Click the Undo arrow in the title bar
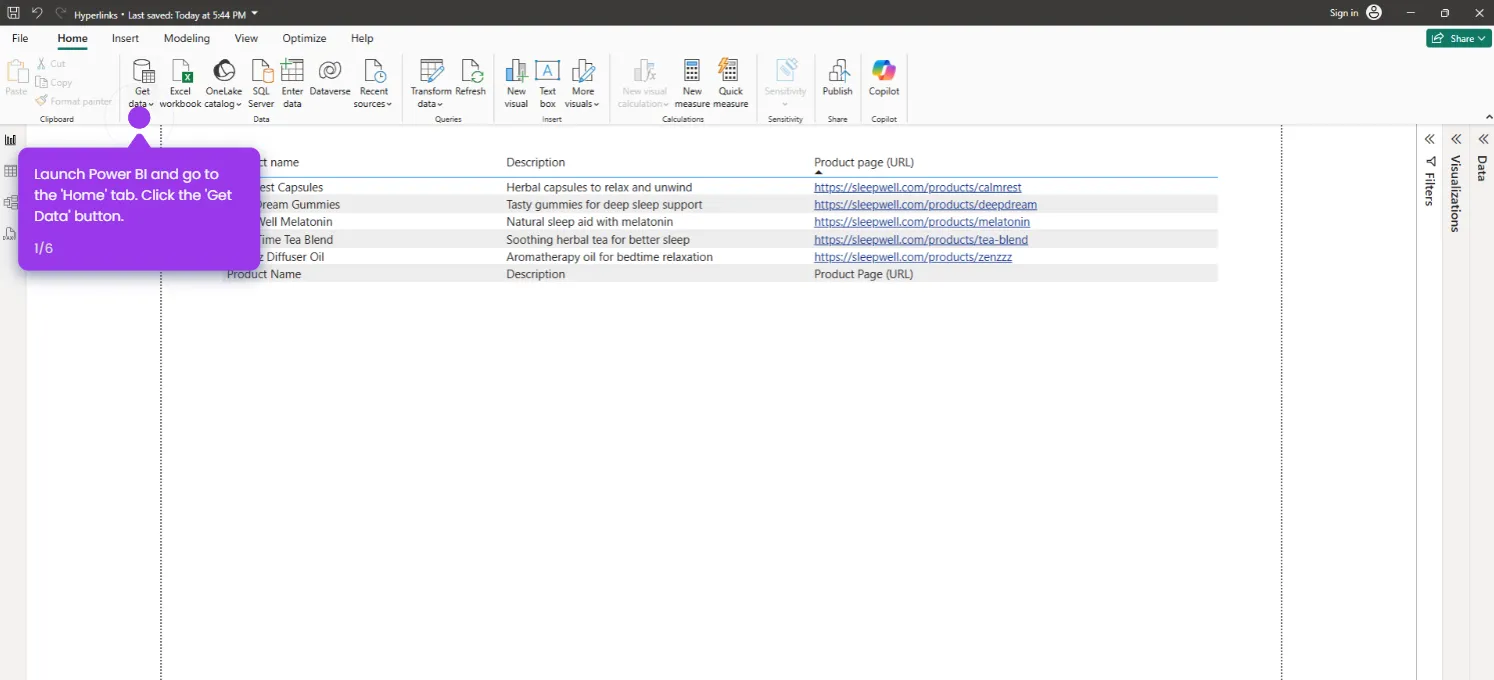The image size is (1494, 680). point(37,13)
